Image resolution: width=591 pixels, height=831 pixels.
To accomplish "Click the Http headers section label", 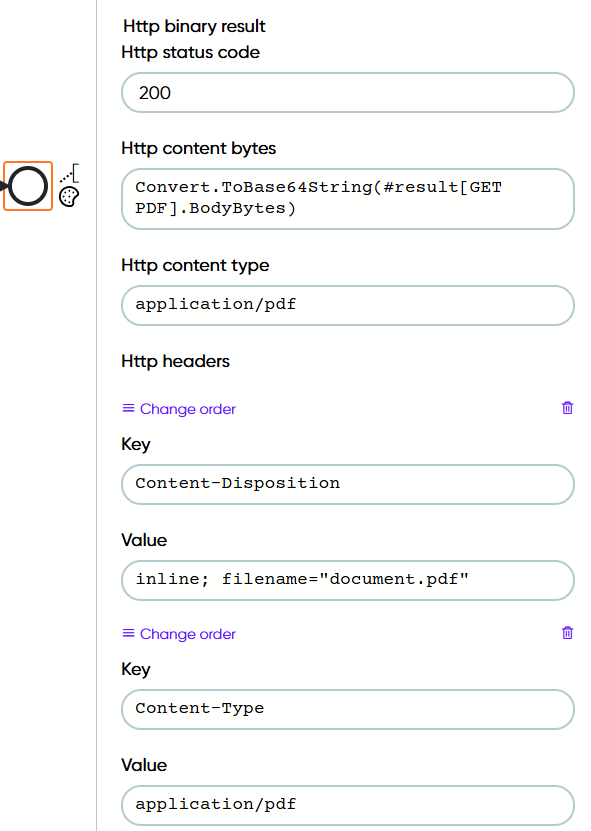I will (x=175, y=361).
